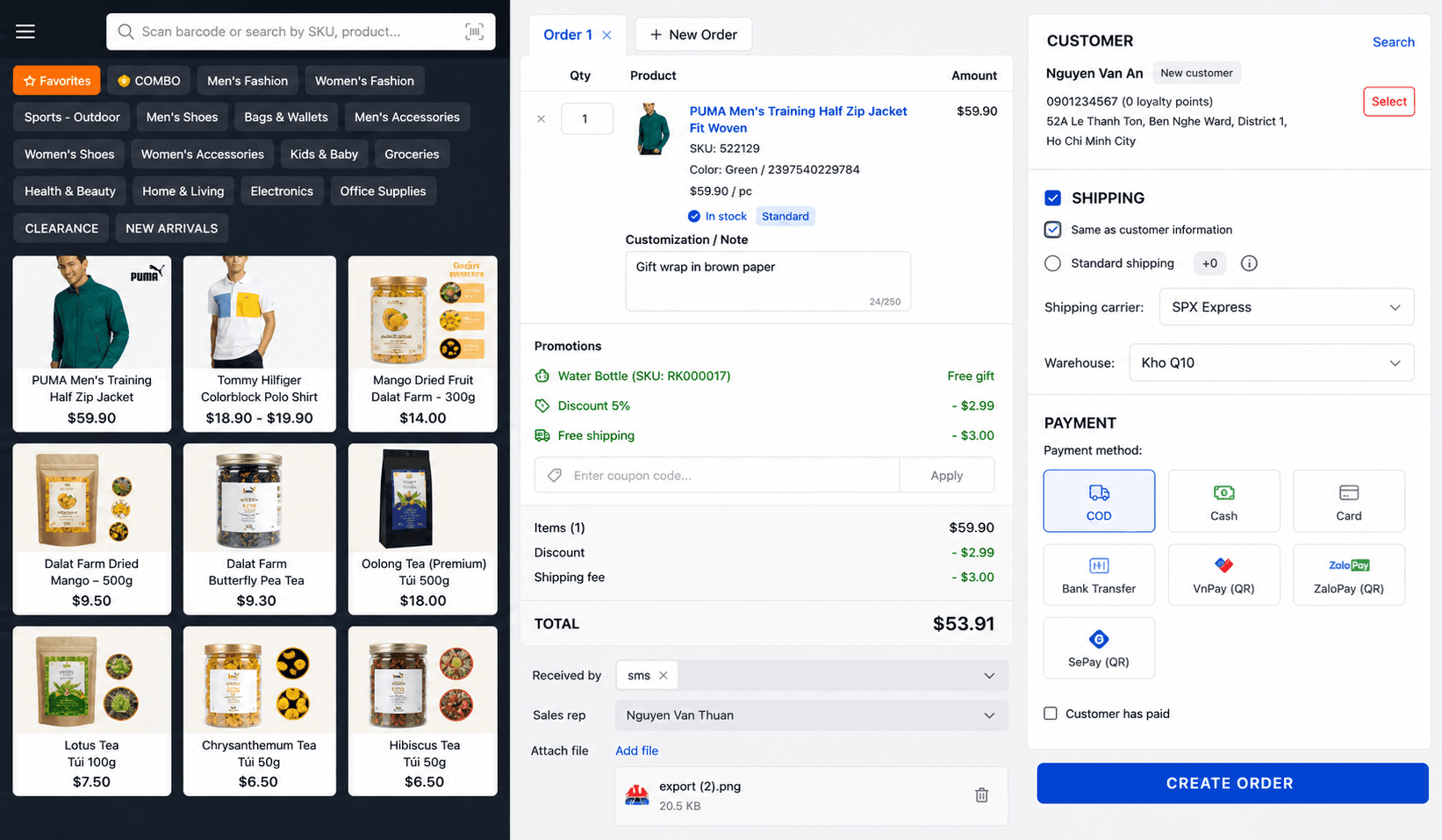The height and width of the screenshot is (840, 1442).
Task: Select the Health & Beauty category
Action: point(70,191)
